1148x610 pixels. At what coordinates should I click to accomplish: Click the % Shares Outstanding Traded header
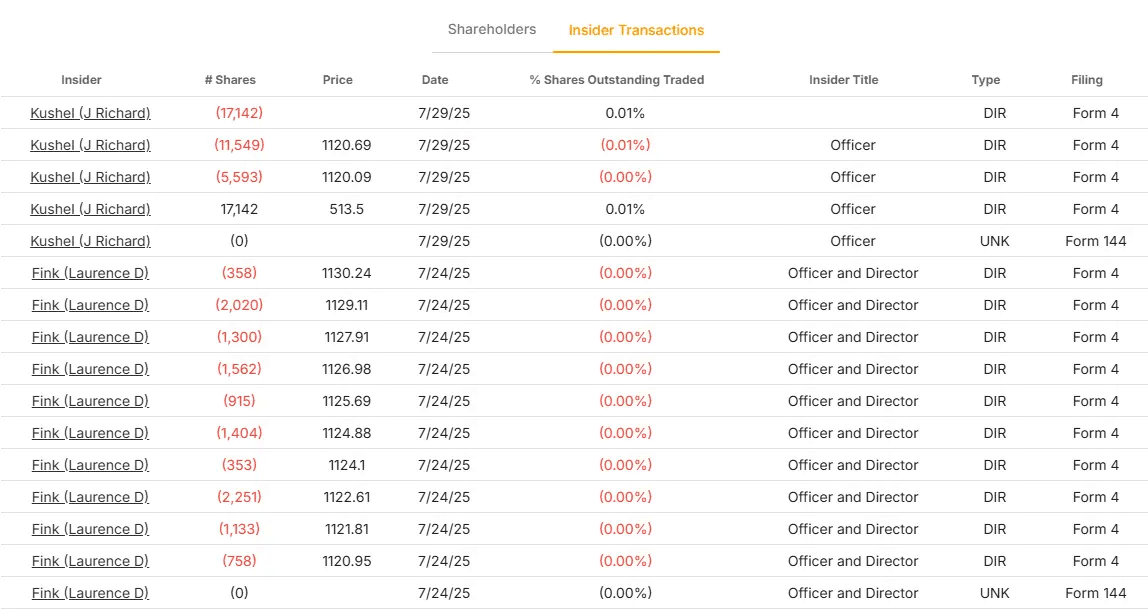pyautogui.click(x=617, y=80)
